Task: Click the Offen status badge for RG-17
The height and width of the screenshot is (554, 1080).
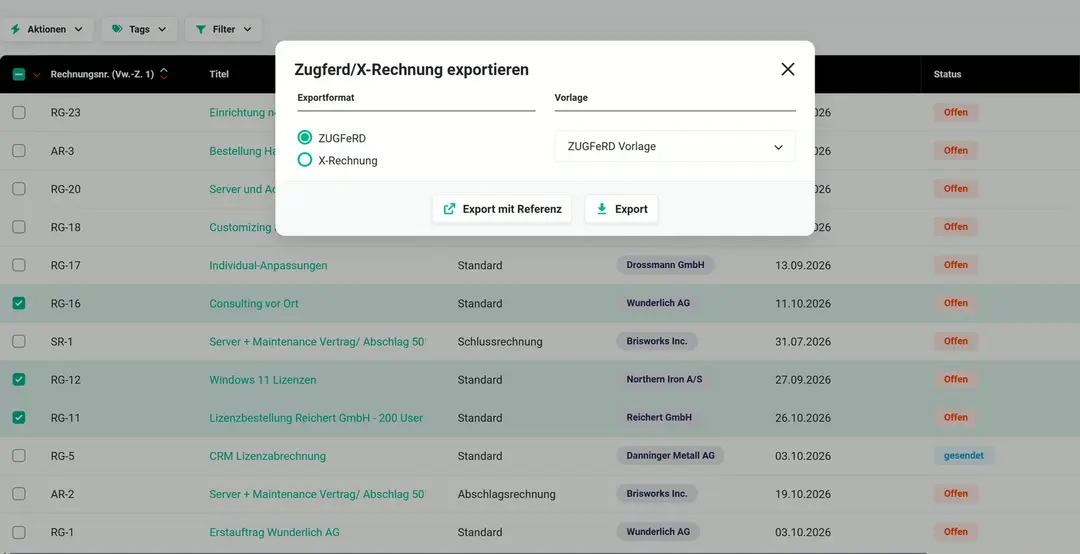Action: pyautogui.click(x=955, y=265)
